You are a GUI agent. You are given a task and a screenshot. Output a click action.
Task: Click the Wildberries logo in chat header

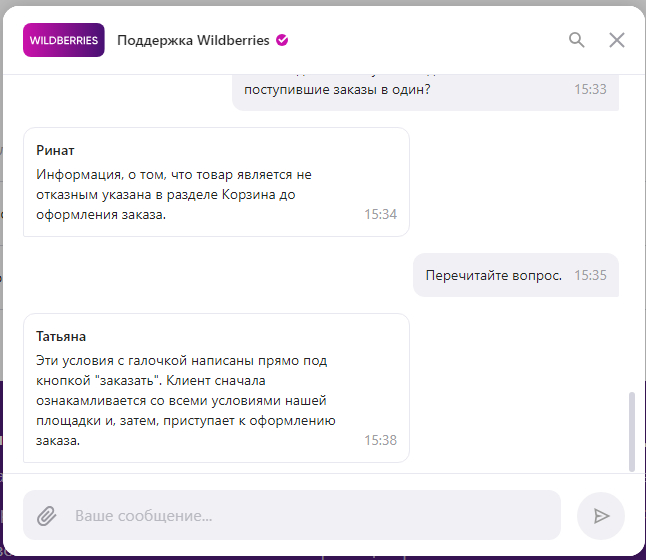(64, 40)
